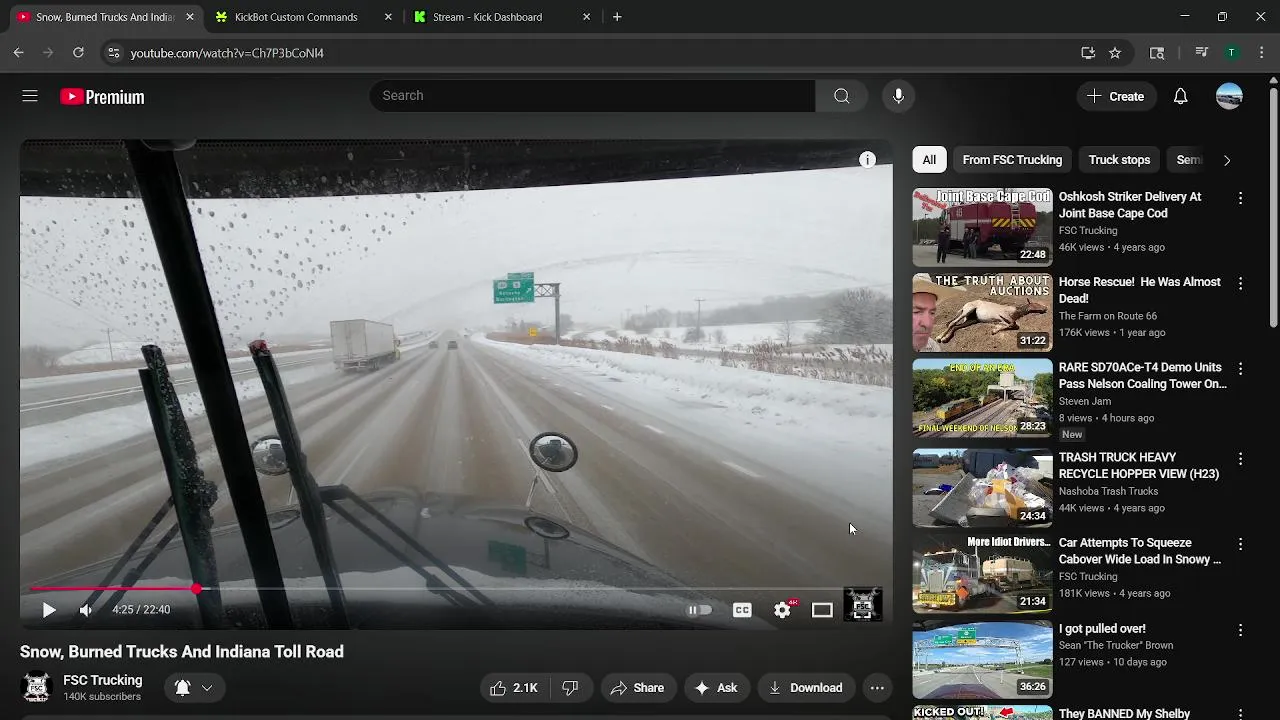Image resolution: width=1280 pixels, height=720 pixels.
Task: Click the search magnifier button
Action: click(842, 96)
